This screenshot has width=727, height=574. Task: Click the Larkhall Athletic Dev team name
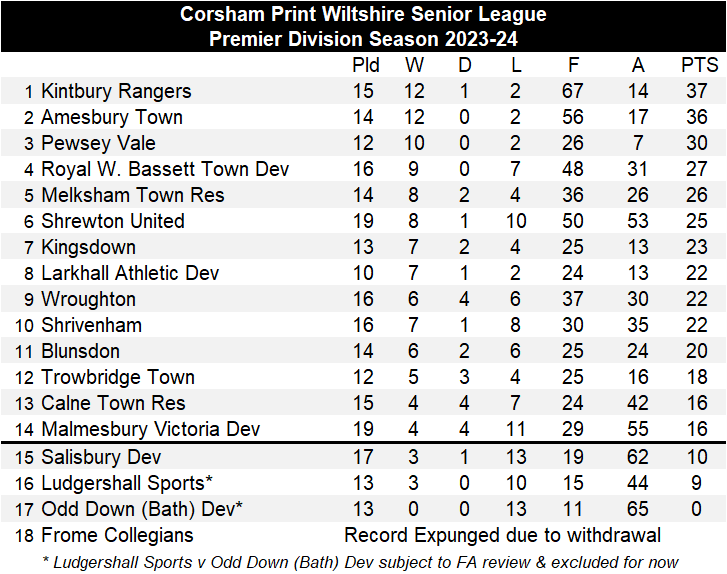pyautogui.click(x=130, y=273)
